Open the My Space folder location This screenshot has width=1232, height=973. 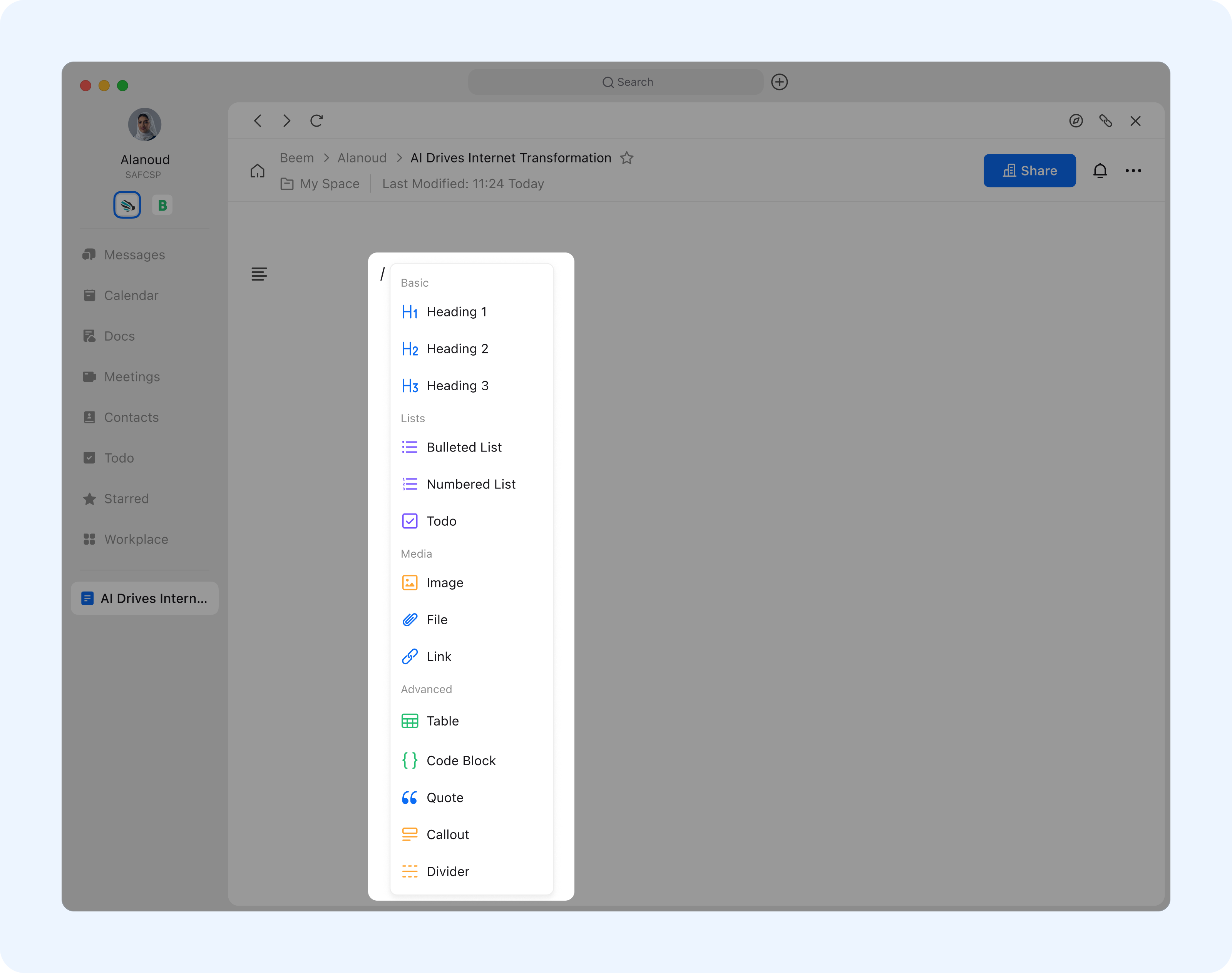pos(329,184)
